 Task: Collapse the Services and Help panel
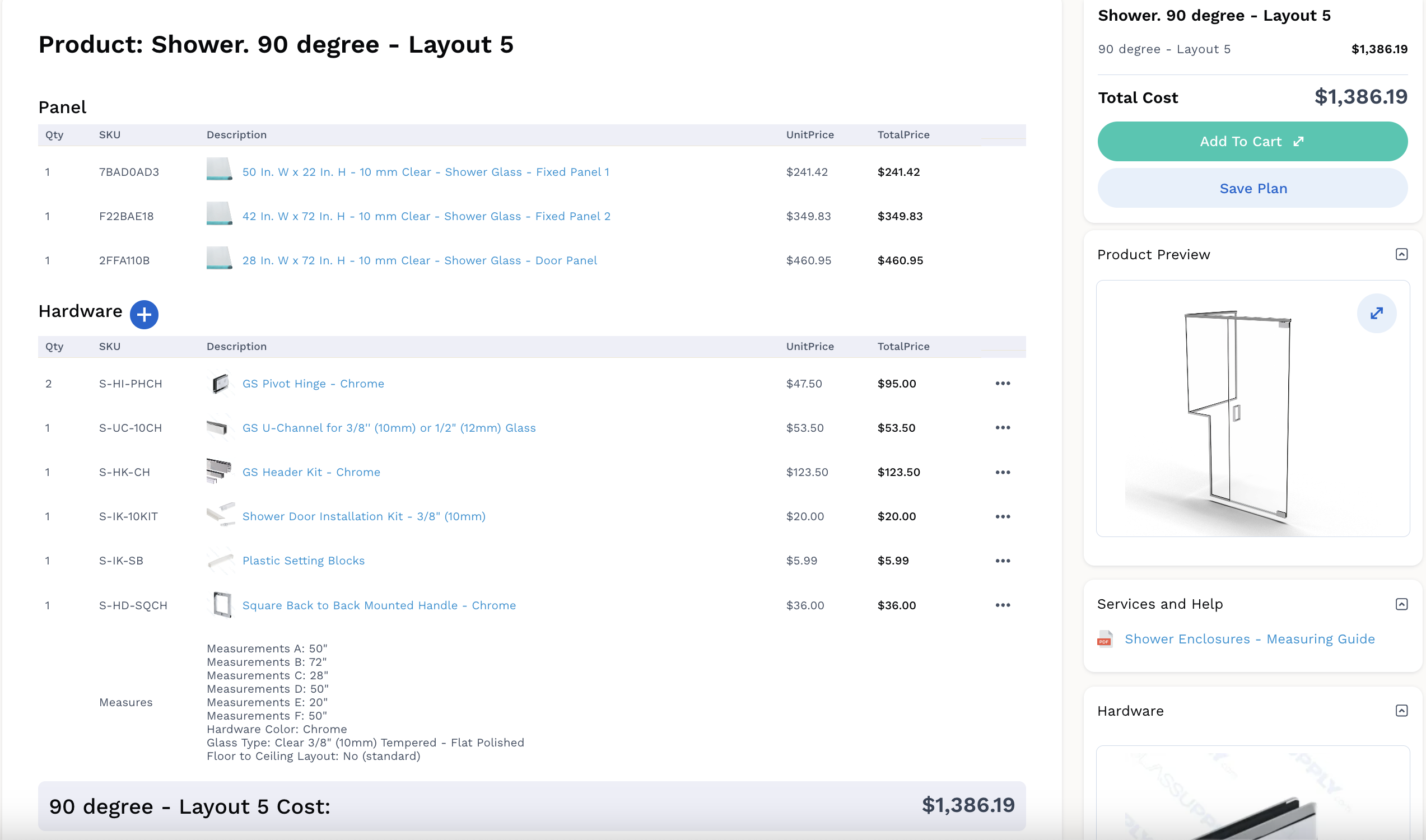pos(1401,604)
